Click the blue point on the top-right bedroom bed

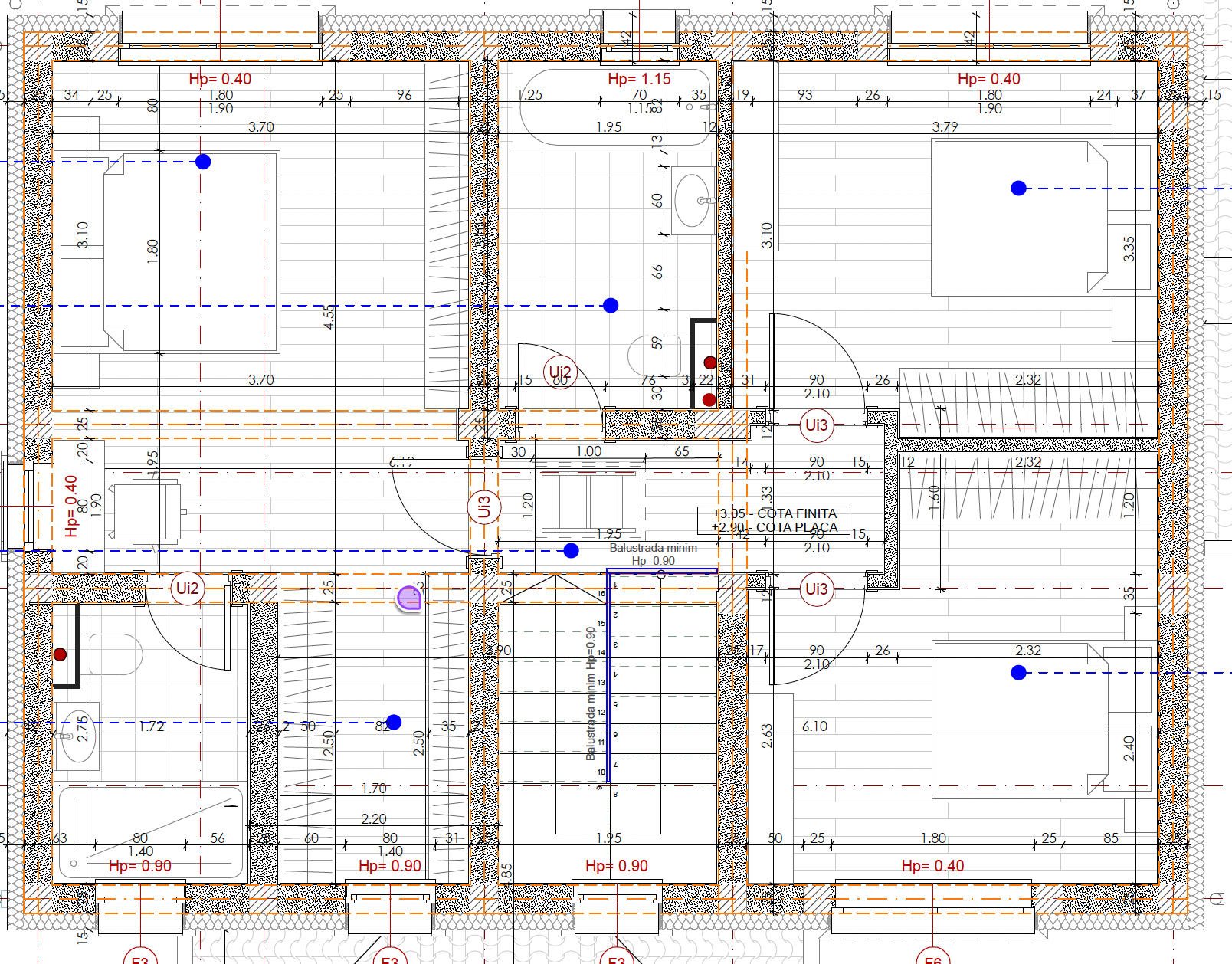click(x=1018, y=189)
